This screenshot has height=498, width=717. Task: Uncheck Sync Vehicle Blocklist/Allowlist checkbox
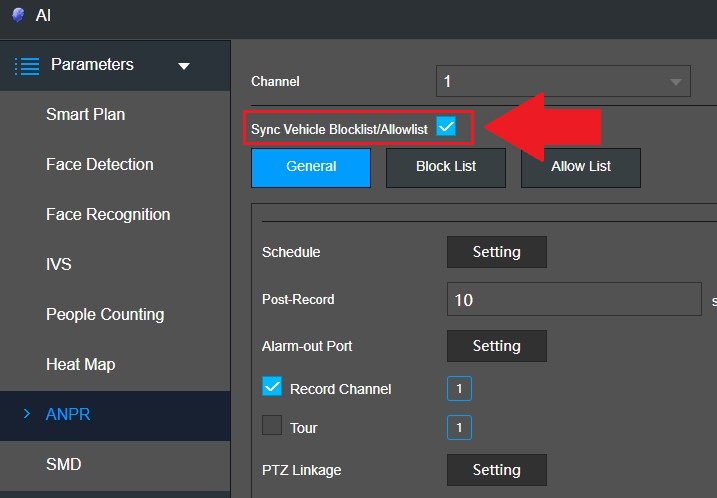[446, 126]
